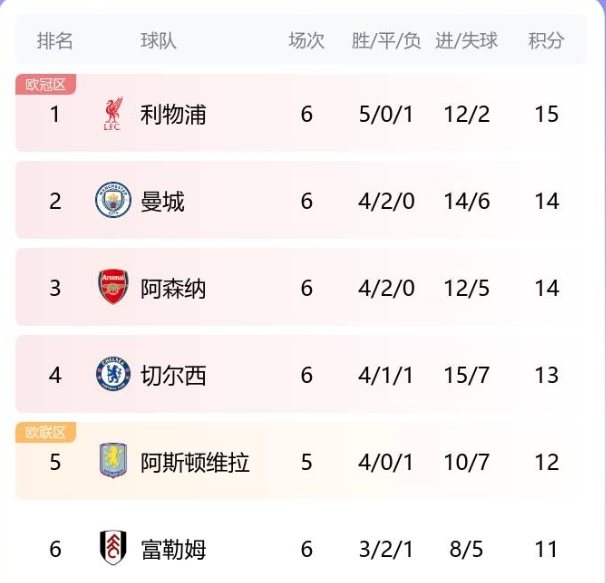
Task: Click the 进/失球 column header
Action: [x=466, y=41]
